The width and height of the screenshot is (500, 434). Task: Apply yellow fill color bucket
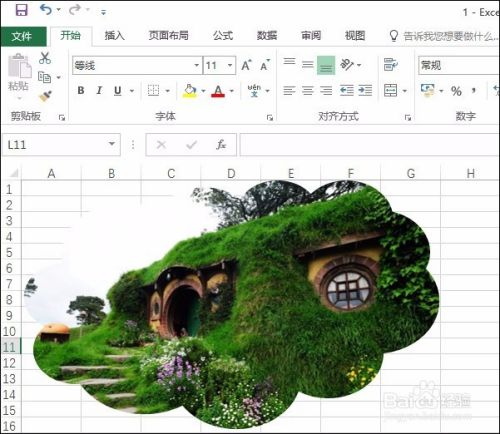190,90
